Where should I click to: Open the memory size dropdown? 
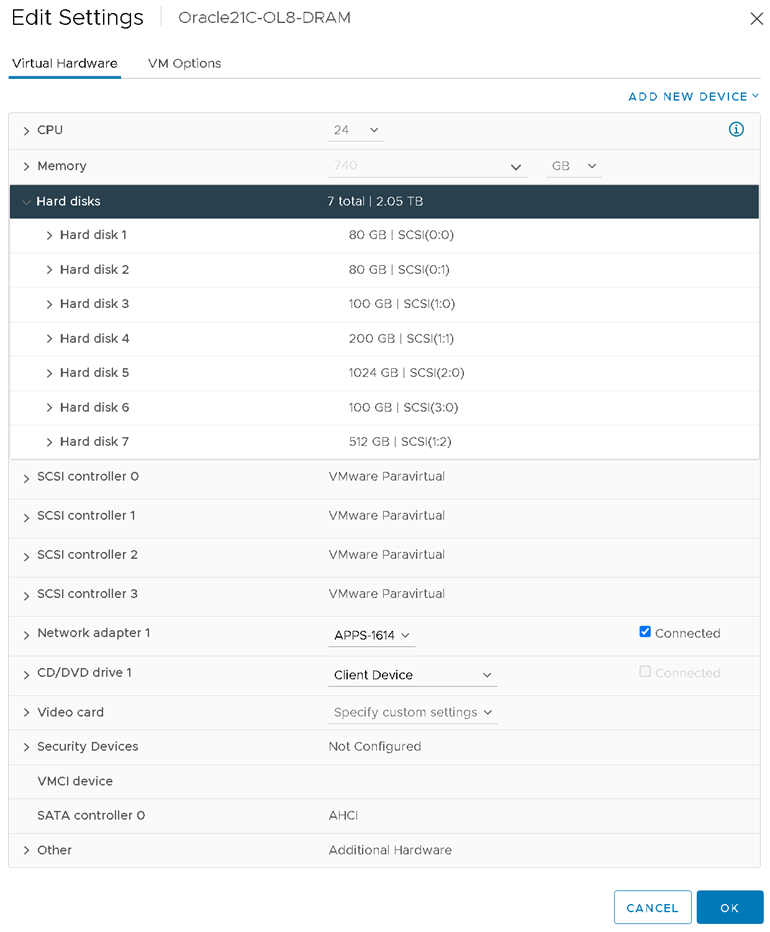click(x=428, y=166)
